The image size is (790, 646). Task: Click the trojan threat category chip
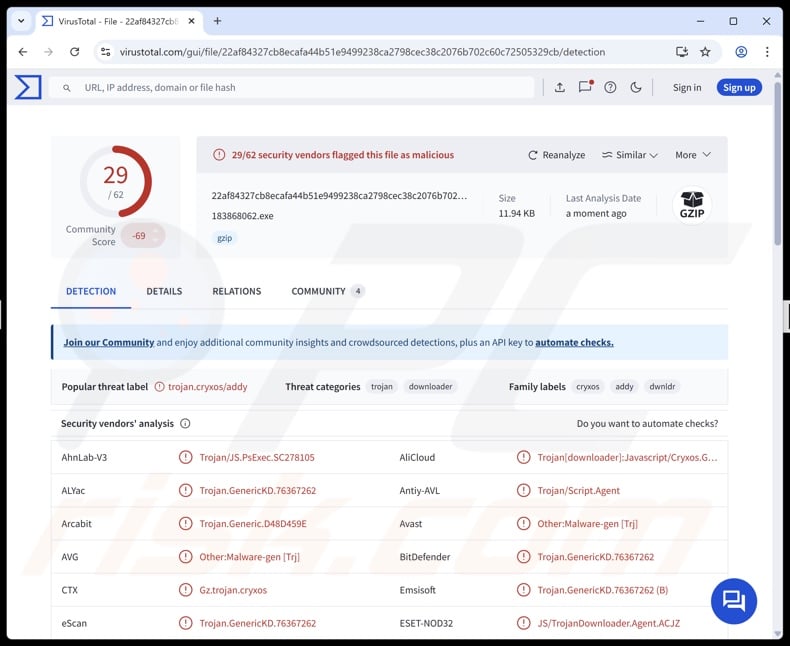point(381,386)
